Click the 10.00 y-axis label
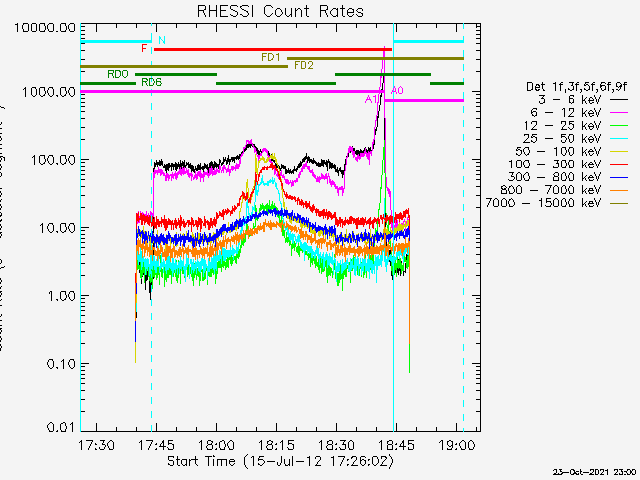The height and width of the screenshot is (480, 640). click(x=57, y=228)
